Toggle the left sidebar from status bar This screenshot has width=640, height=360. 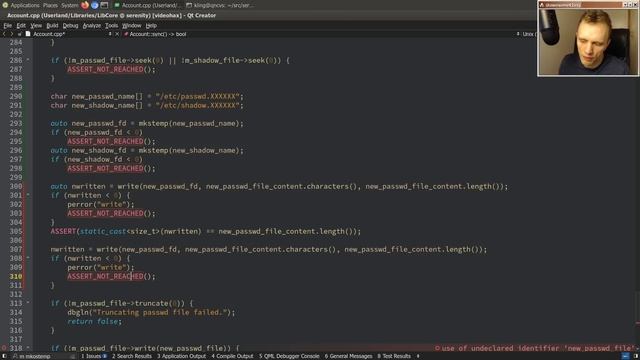point(4,356)
